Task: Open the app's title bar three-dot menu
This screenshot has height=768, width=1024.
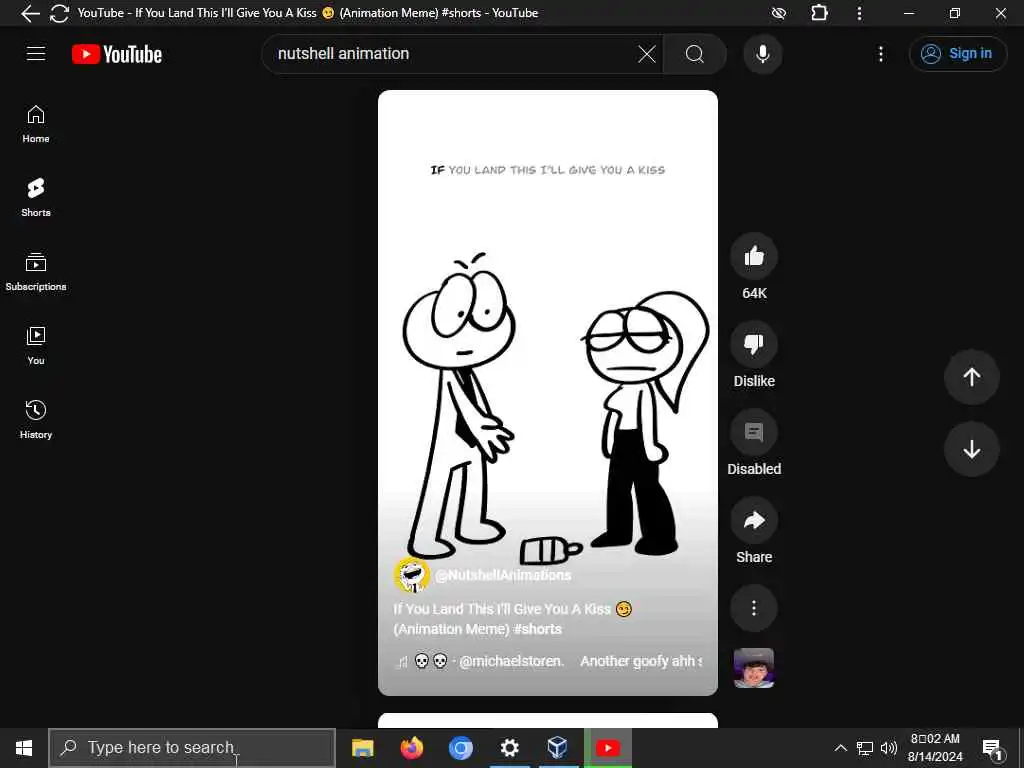Action: pos(859,13)
